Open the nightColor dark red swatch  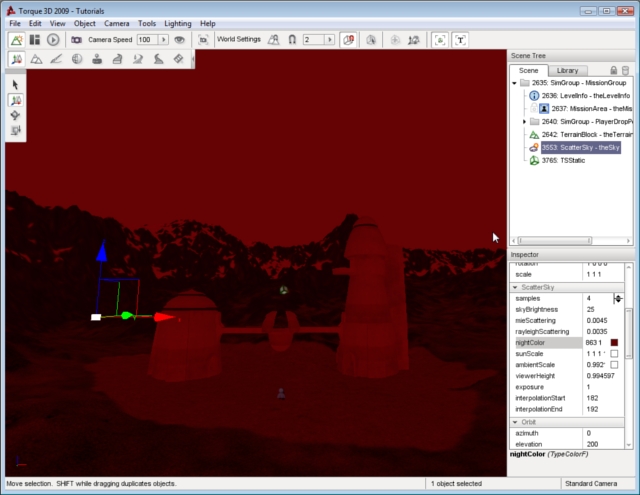(614, 342)
